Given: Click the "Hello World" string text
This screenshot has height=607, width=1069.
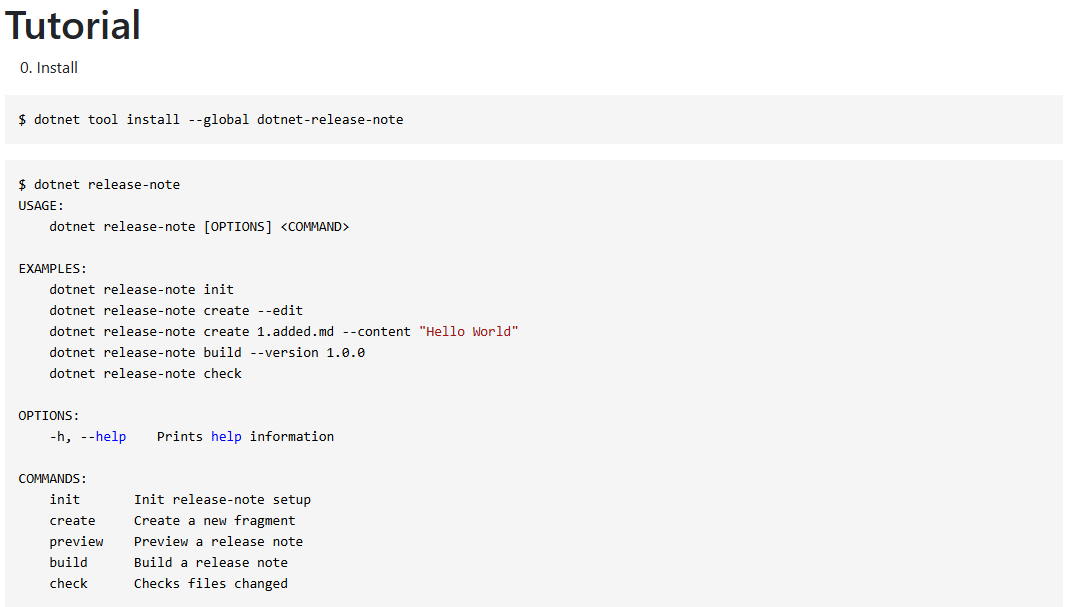Looking at the screenshot, I should tap(469, 332).
